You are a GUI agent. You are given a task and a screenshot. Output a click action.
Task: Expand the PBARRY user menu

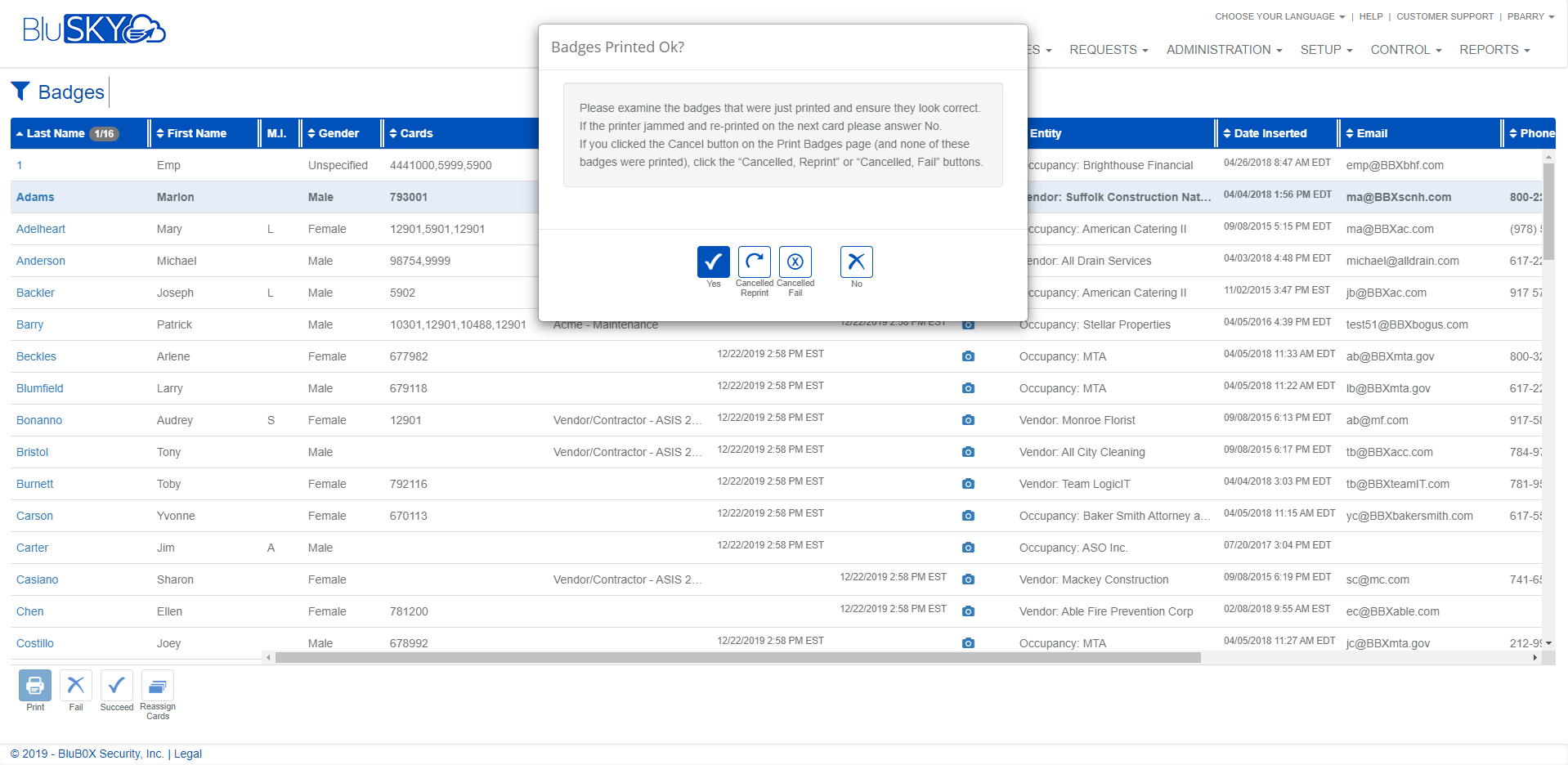coord(1530,16)
